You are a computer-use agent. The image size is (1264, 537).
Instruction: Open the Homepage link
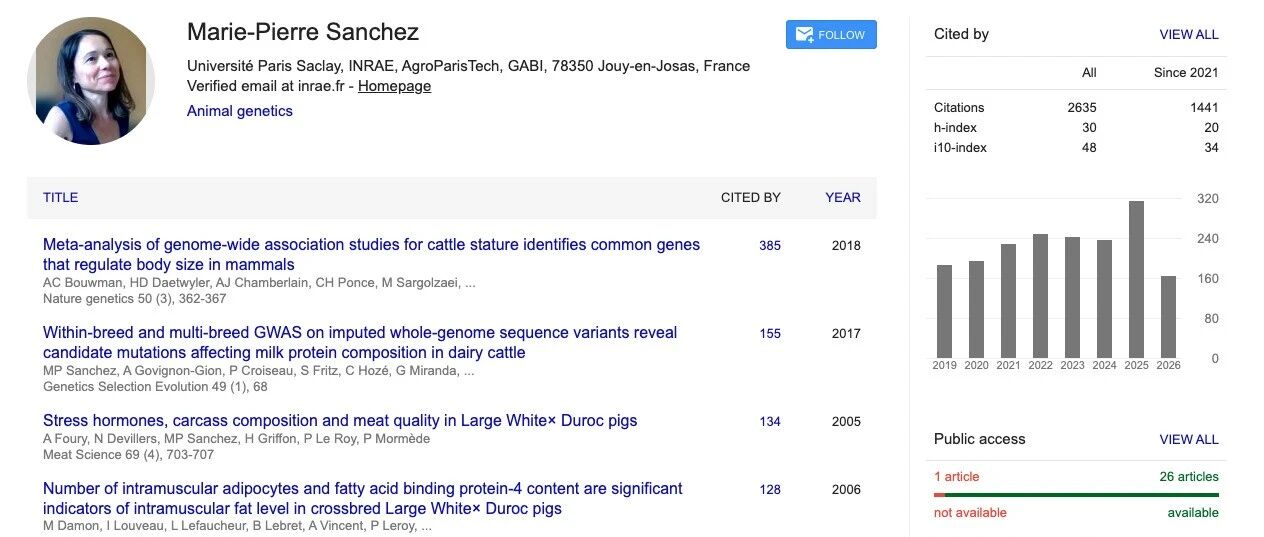[x=394, y=86]
